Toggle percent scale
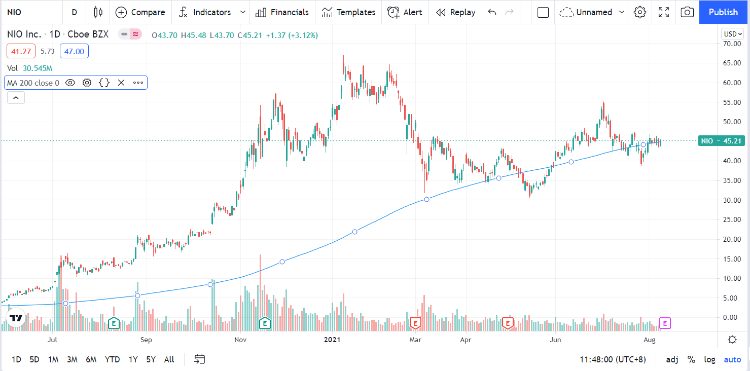This screenshot has height=371, width=750. (x=691, y=359)
